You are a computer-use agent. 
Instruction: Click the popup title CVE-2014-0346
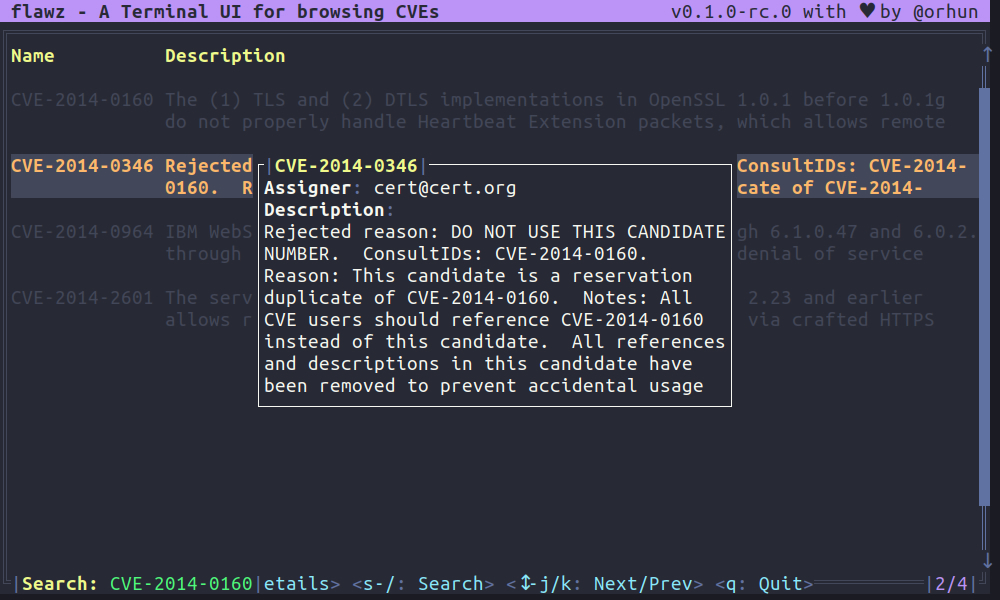click(346, 166)
